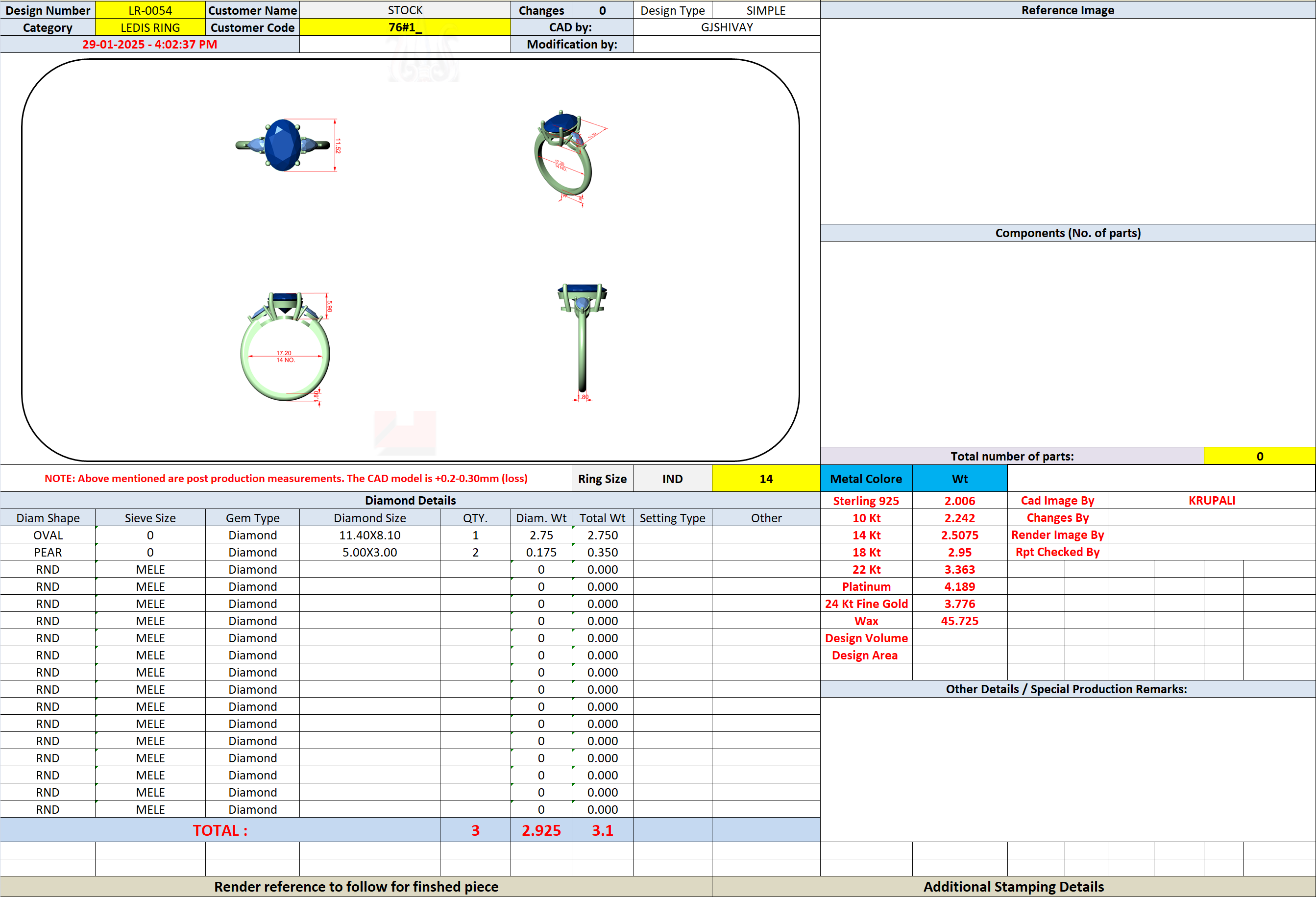Click the Render reference to follow footer

[x=356, y=886]
